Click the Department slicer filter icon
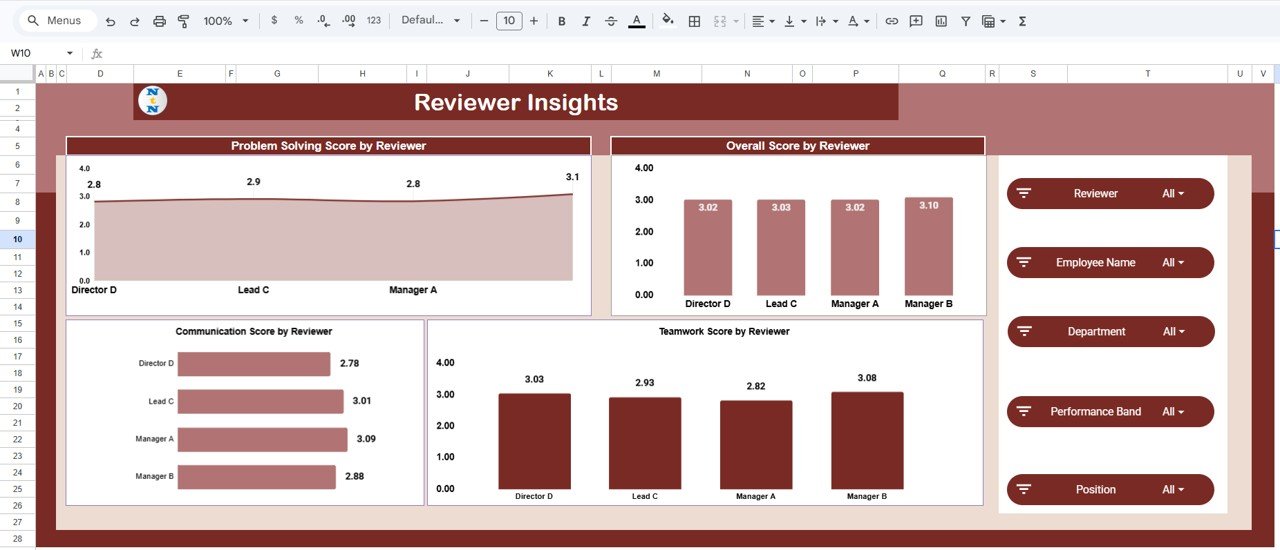1280x550 pixels. click(1023, 332)
